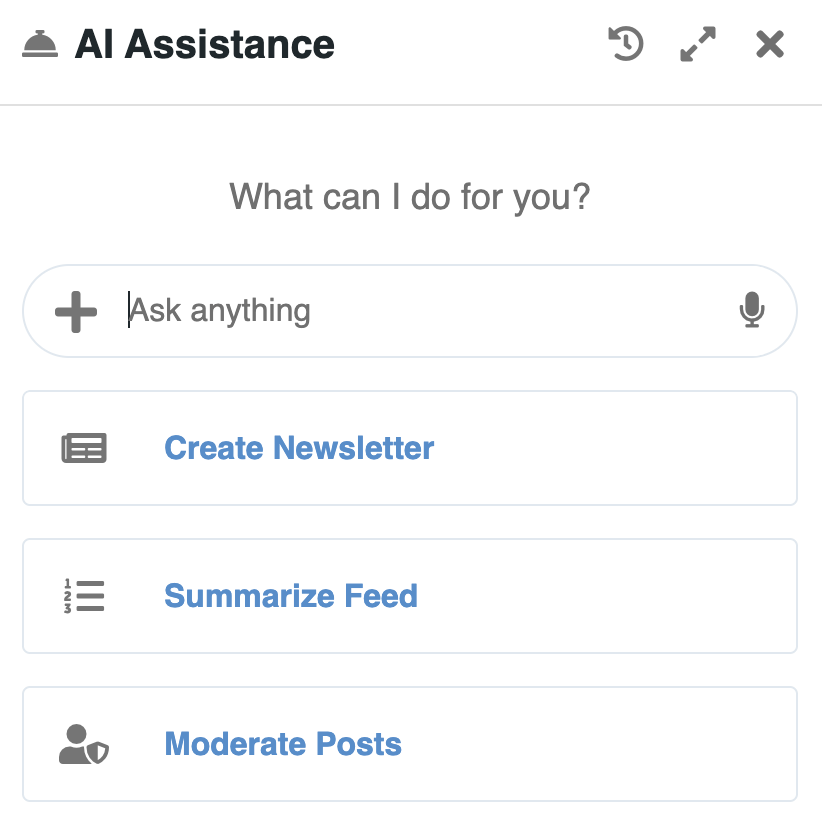Click the concierge bell icon in the header
The width and height of the screenshot is (822, 834).
[x=39, y=45]
